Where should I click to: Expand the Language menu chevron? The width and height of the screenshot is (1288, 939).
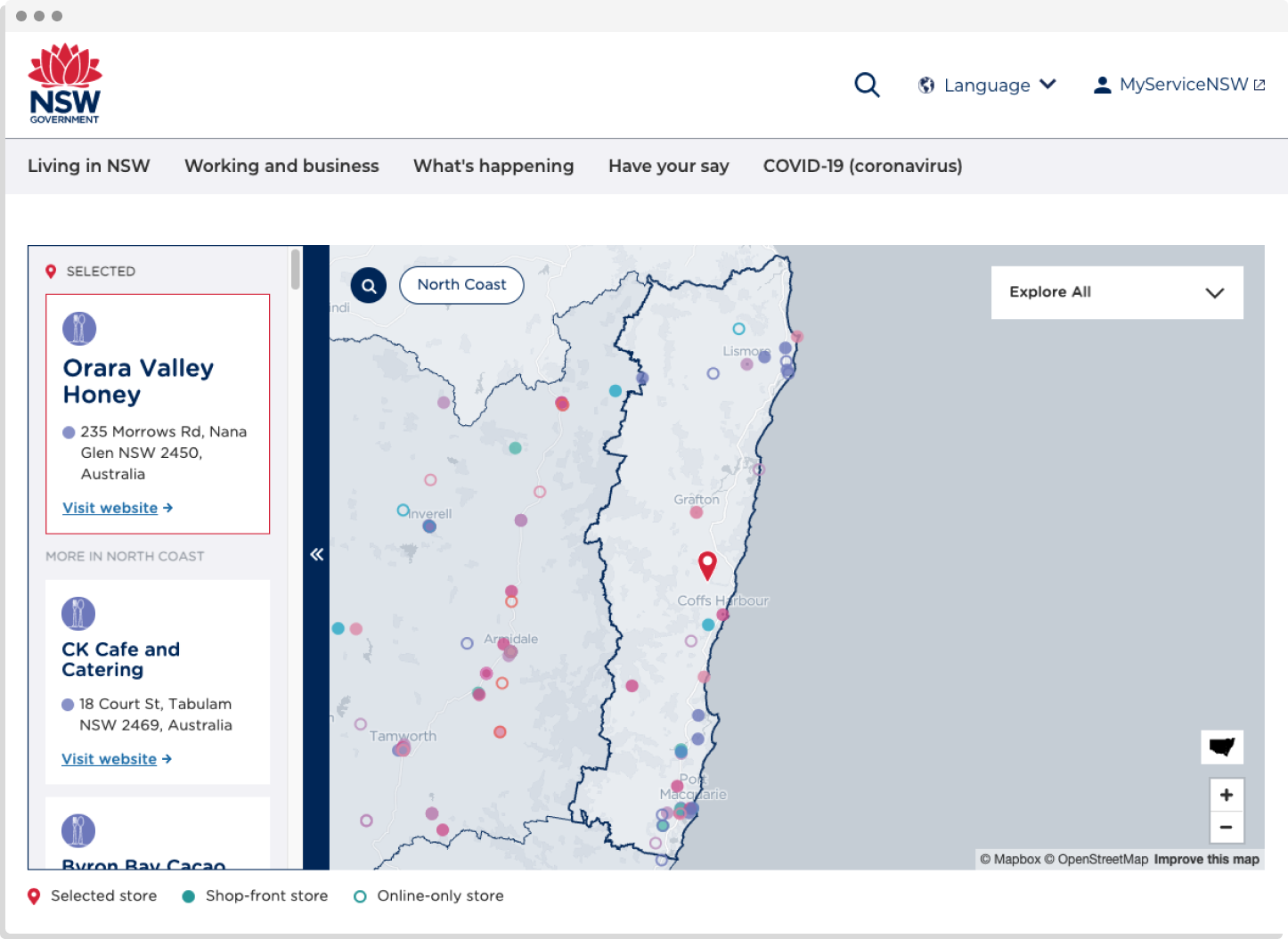pyautogui.click(x=1048, y=85)
